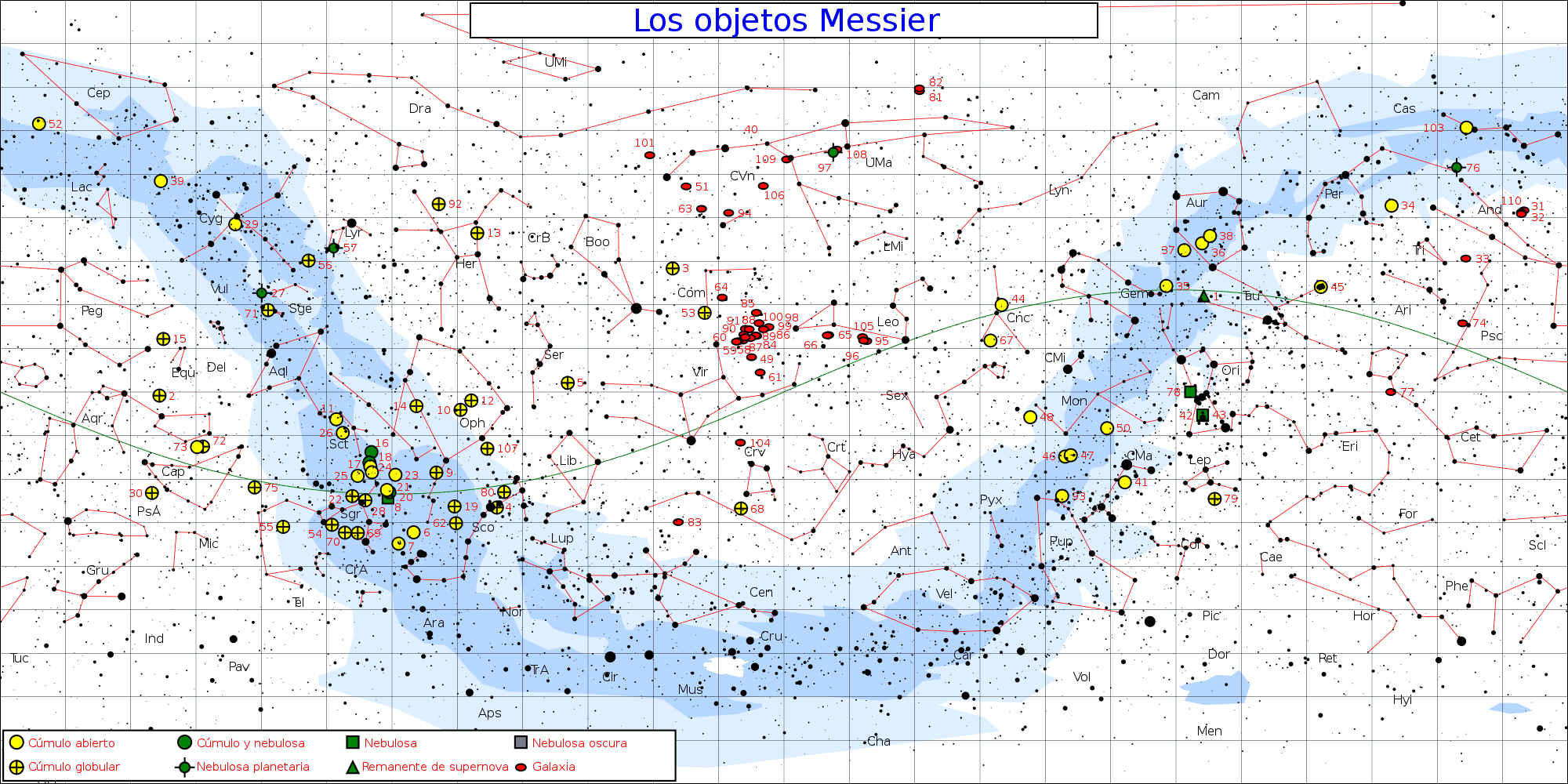Select the M77 galaxy marker

coord(1391,392)
